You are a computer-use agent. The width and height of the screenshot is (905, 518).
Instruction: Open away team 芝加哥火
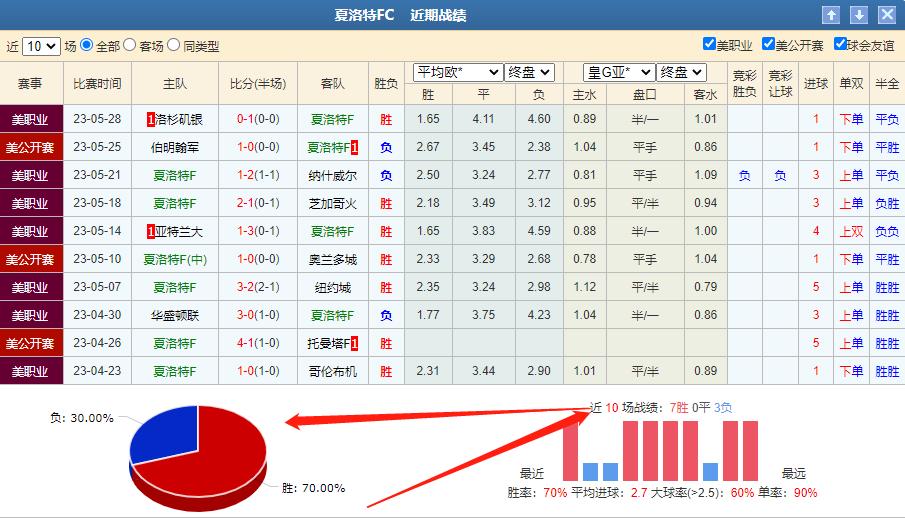click(x=332, y=203)
